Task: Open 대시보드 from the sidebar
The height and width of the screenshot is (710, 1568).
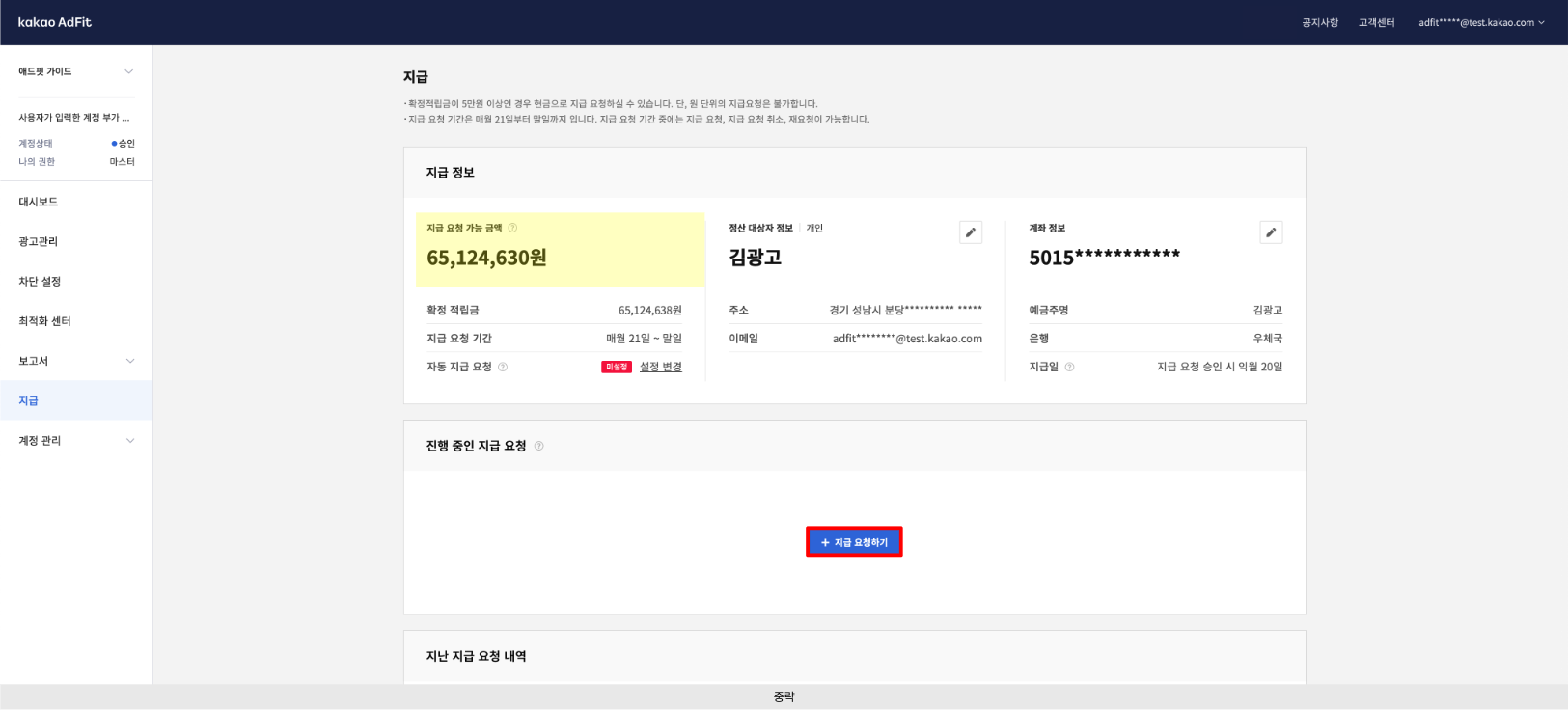Action: tap(39, 202)
